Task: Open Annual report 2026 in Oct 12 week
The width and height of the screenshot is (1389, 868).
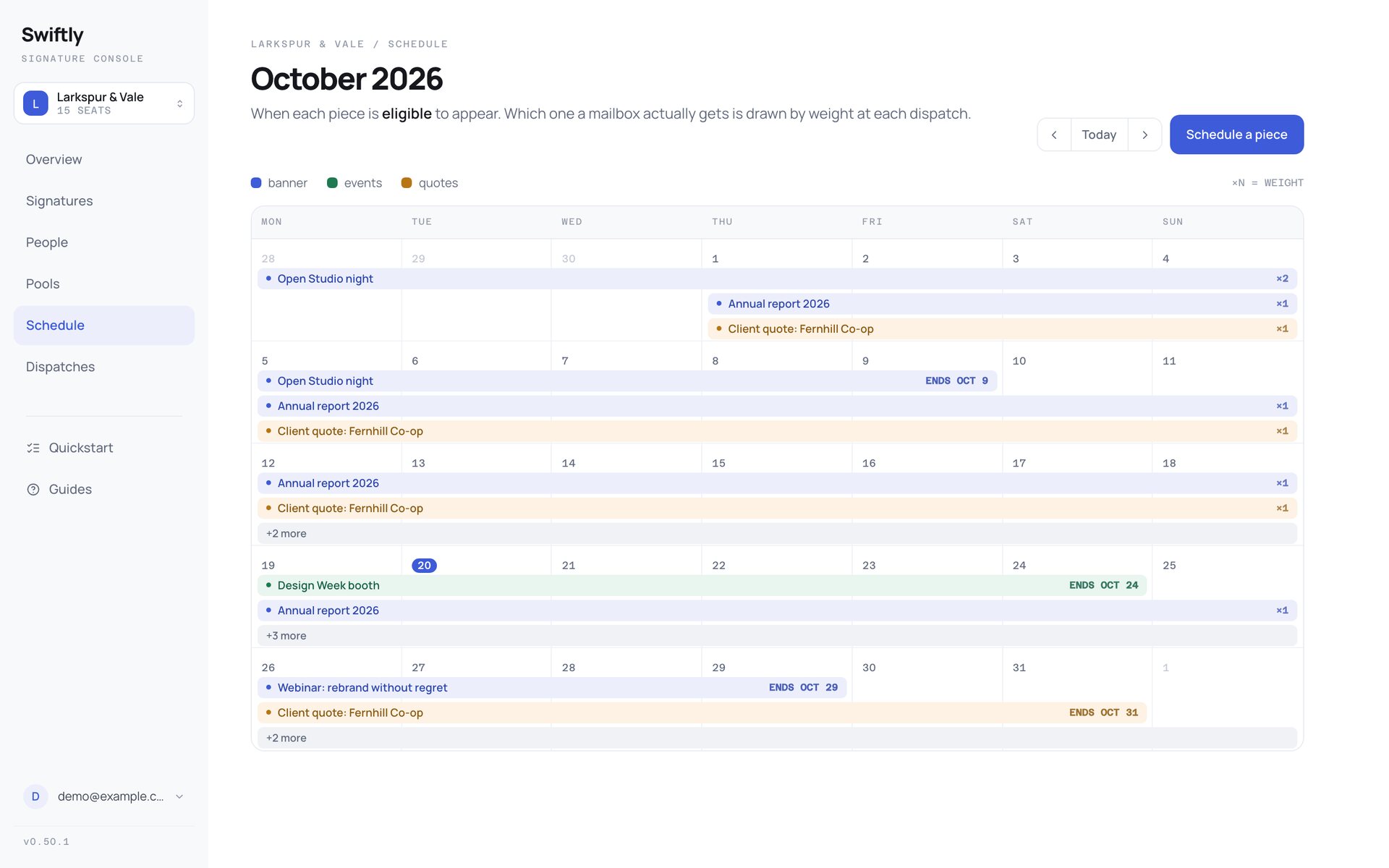Action: 777,483
